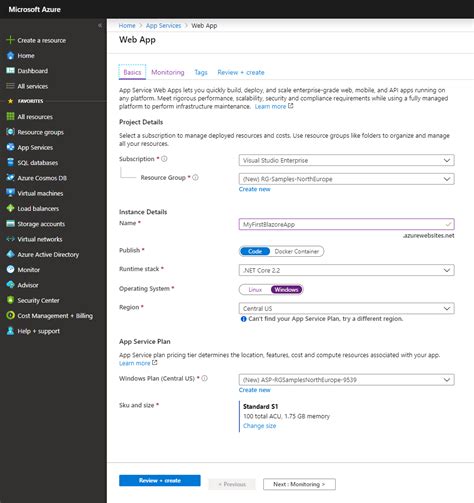The image size is (474, 503).
Task: Click the All resources grid icon
Action: 10,117
